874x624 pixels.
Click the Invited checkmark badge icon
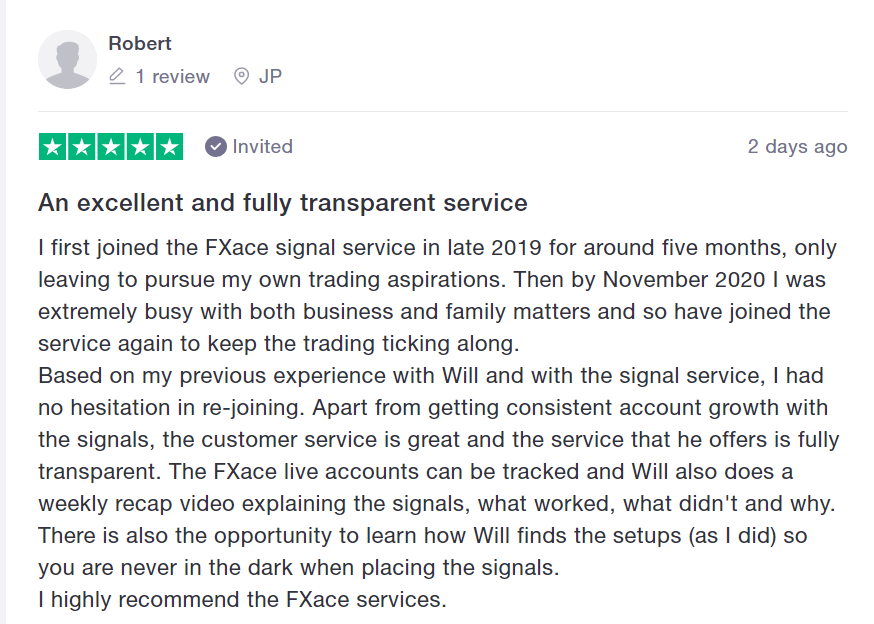(216, 147)
